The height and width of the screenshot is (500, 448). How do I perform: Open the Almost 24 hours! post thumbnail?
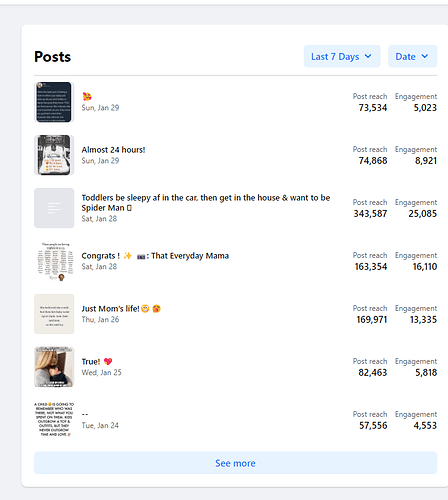54,155
